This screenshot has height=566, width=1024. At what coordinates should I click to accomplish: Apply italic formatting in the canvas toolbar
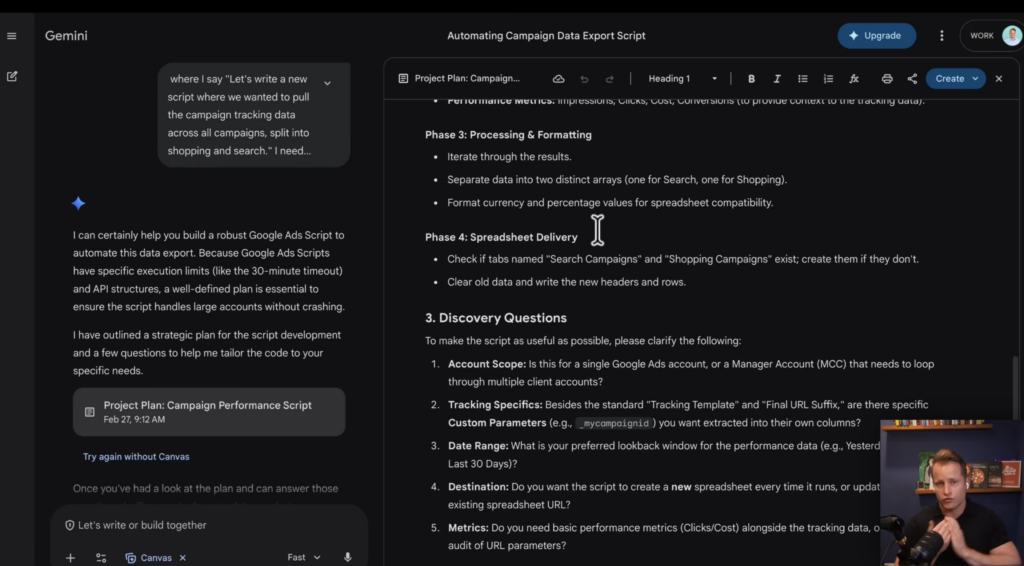tap(777, 79)
